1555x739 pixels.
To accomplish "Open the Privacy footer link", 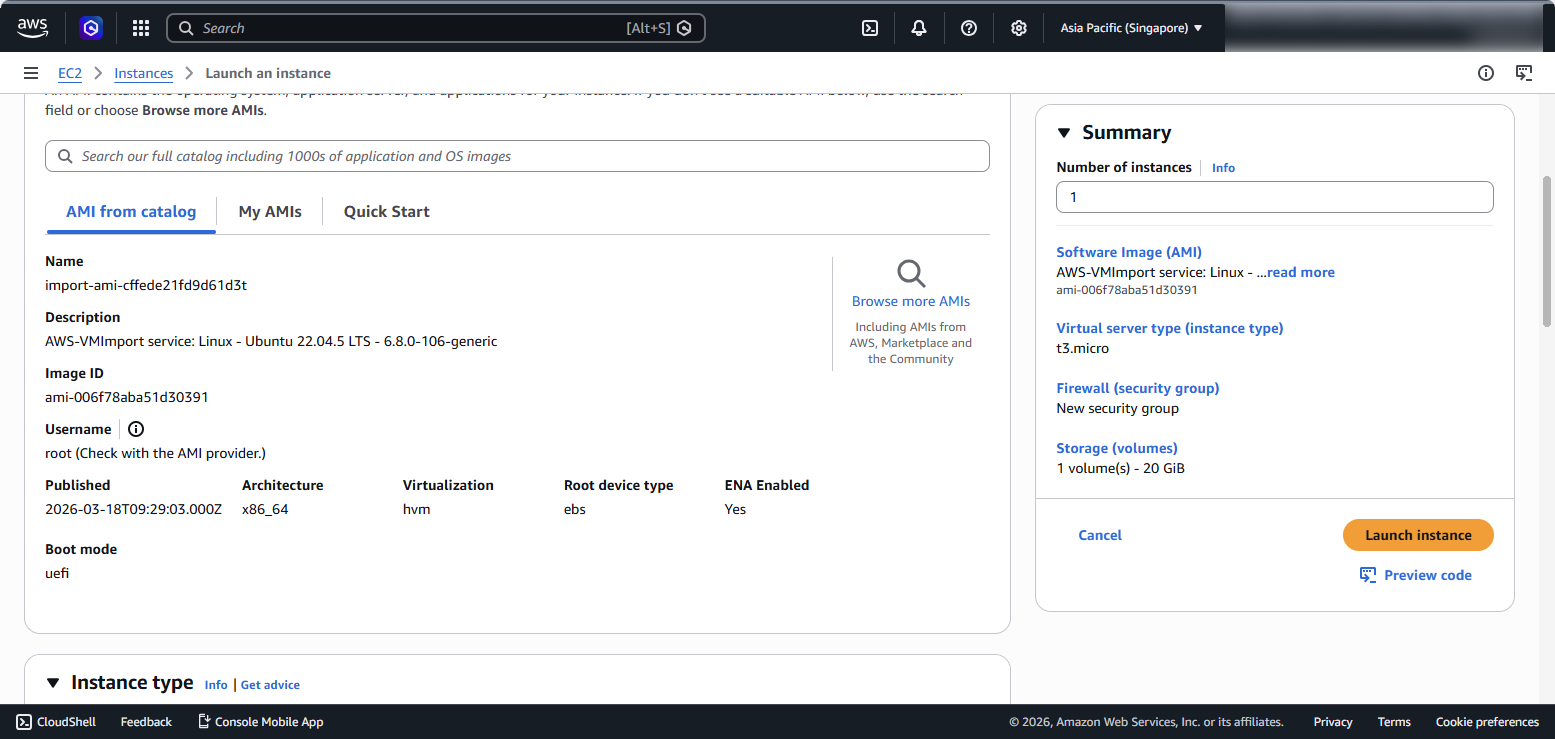I will [1333, 722].
